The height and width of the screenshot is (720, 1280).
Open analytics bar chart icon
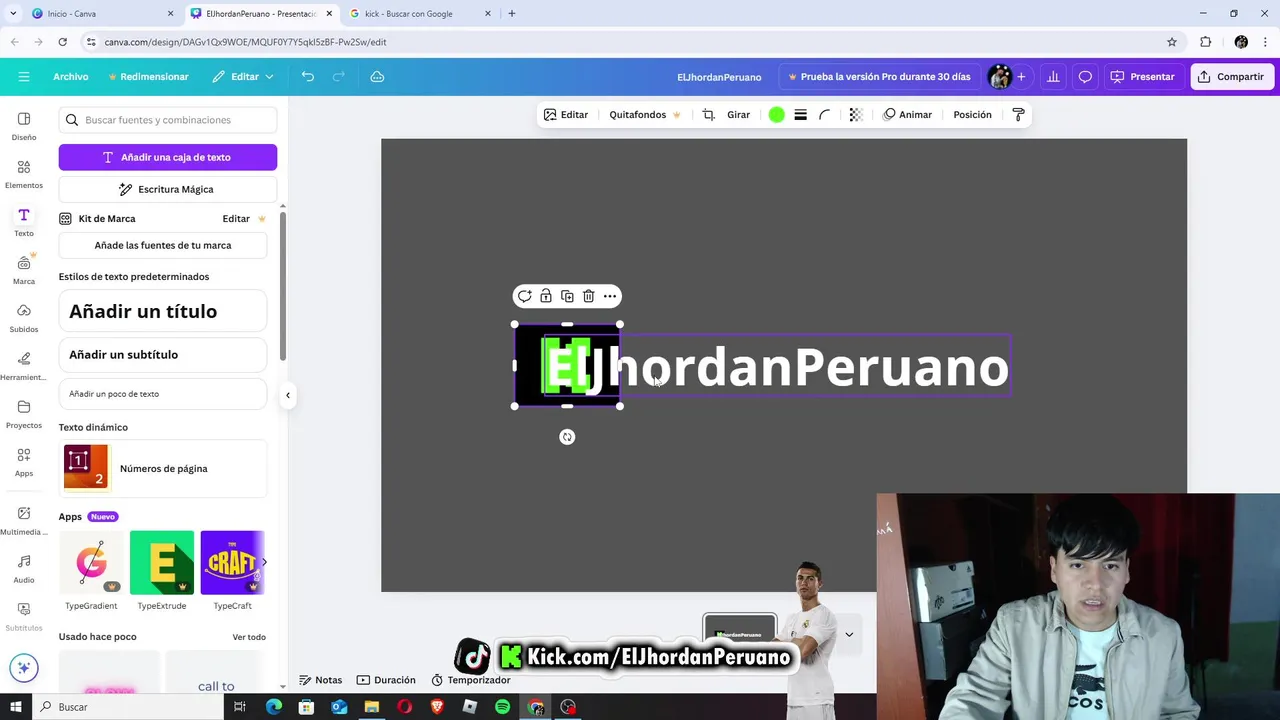[1053, 77]
